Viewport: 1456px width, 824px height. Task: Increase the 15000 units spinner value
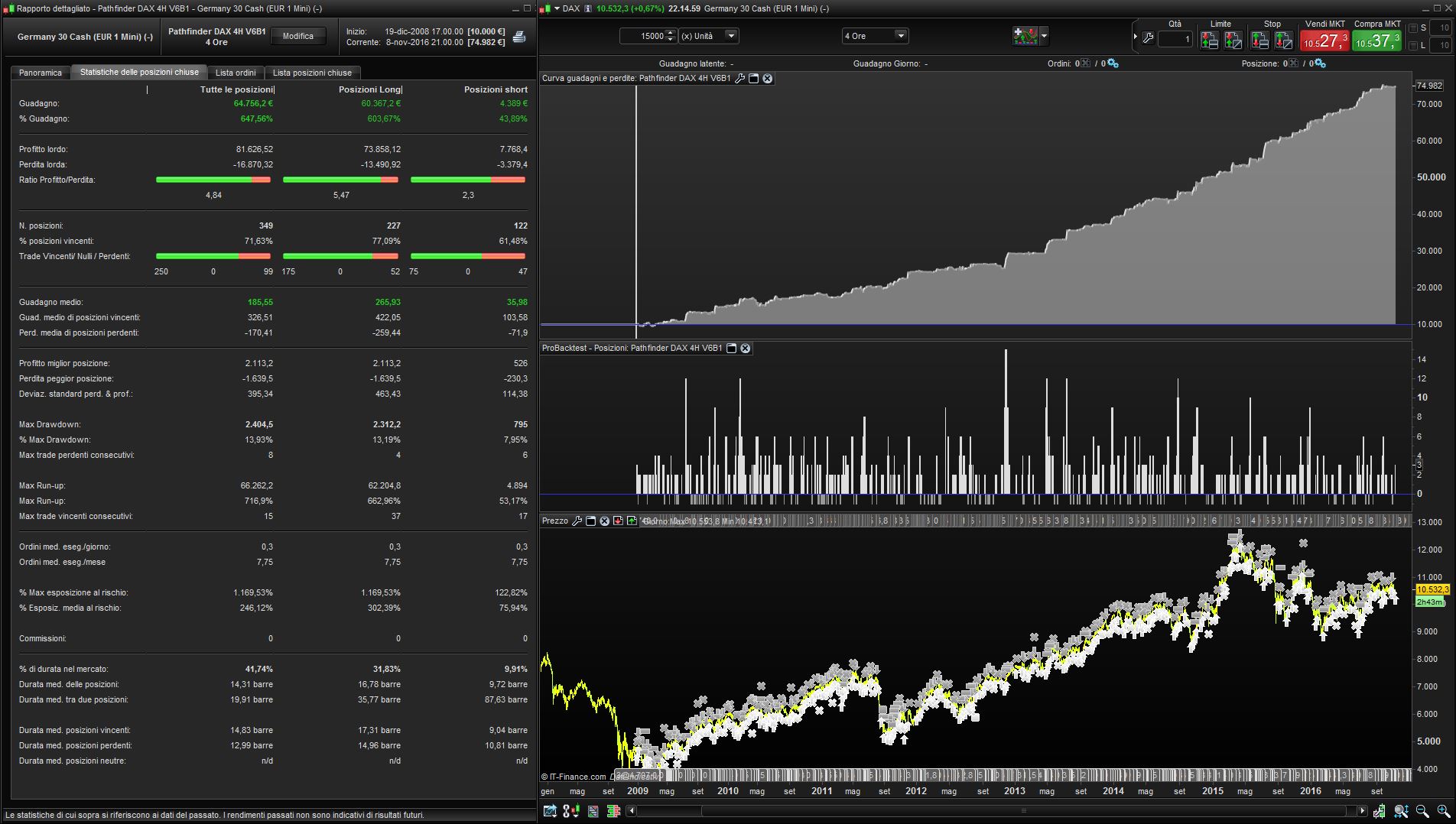point(671,32)
